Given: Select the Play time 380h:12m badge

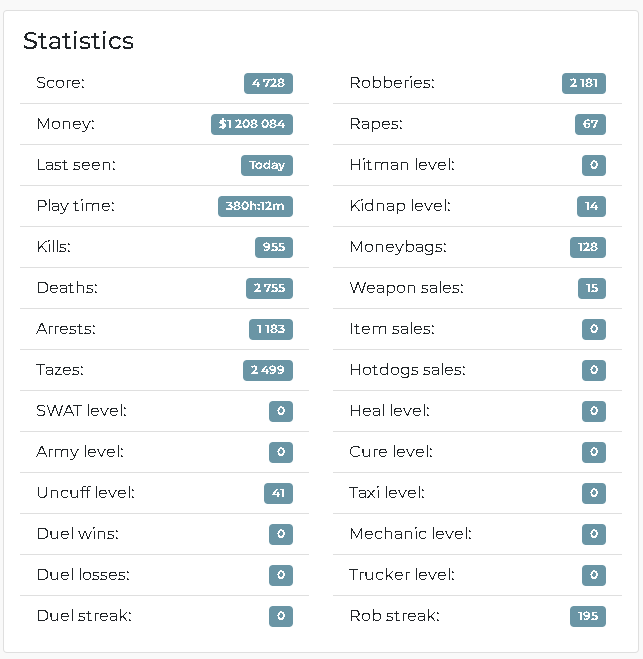Looking at the screenshot, I should coord(255,206).
